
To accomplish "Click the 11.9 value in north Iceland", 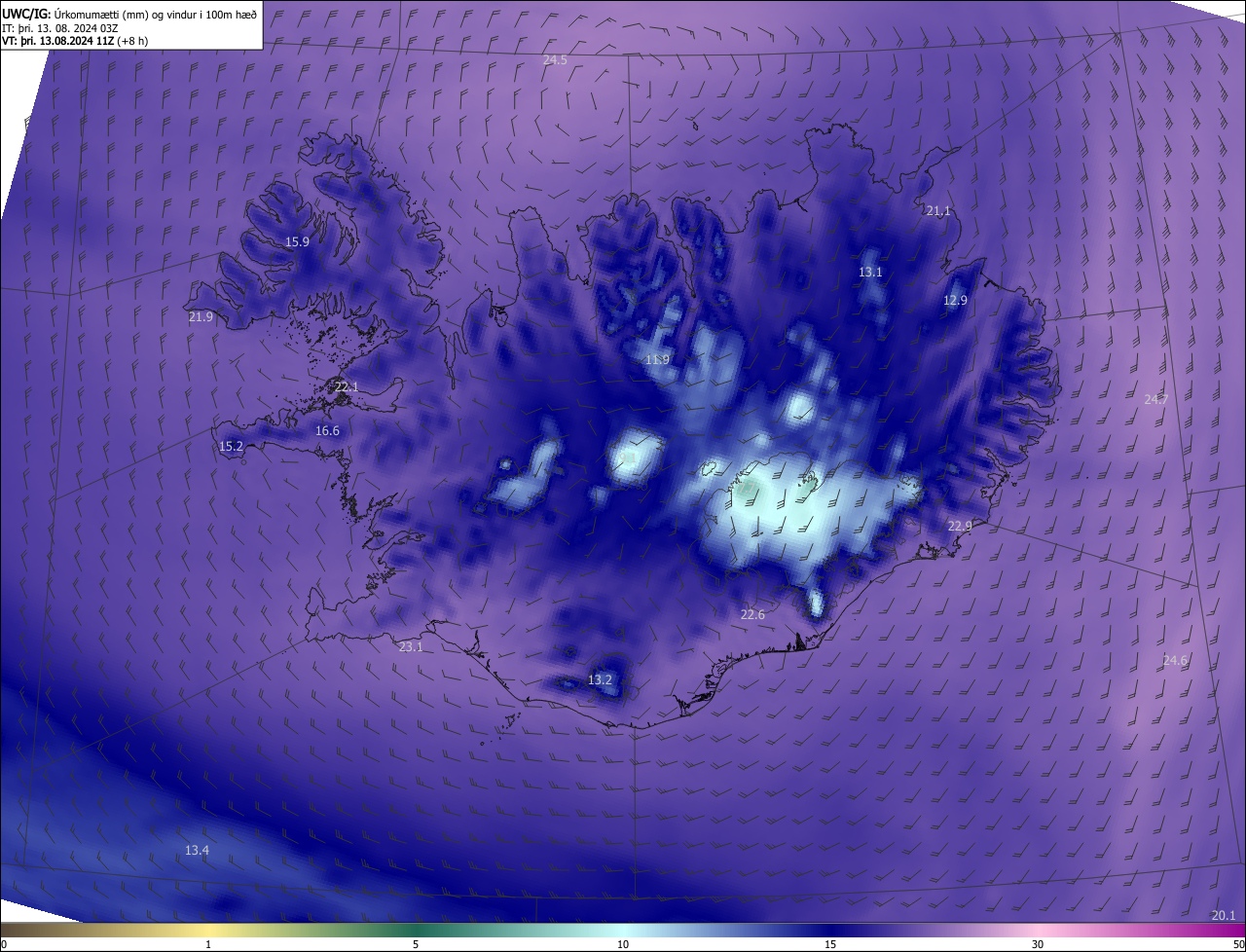I will [x=658, y=359].
